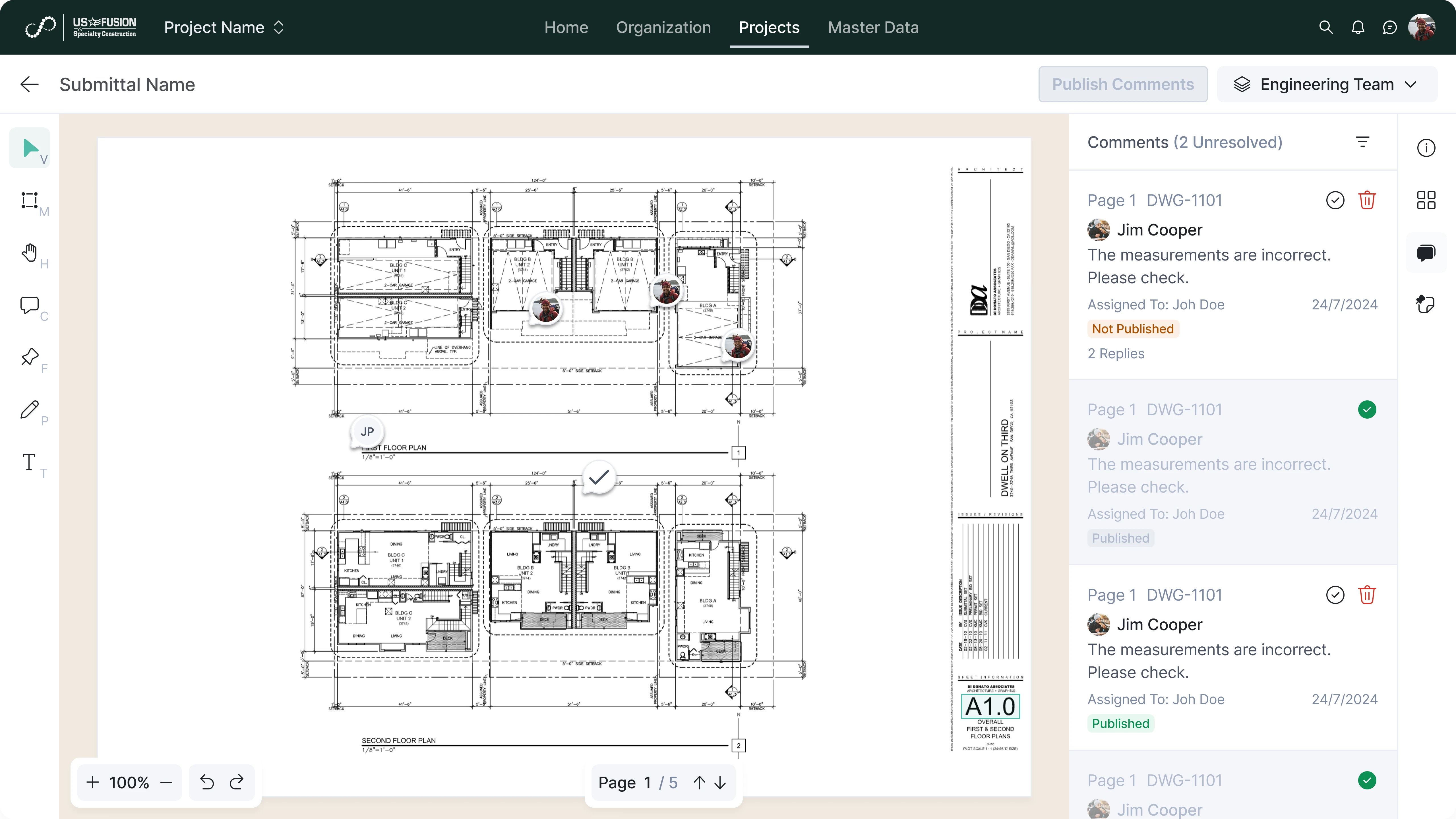The image size is (1456, 819).
Task: Select the Pin tool
Action: (x=29, y=357)
